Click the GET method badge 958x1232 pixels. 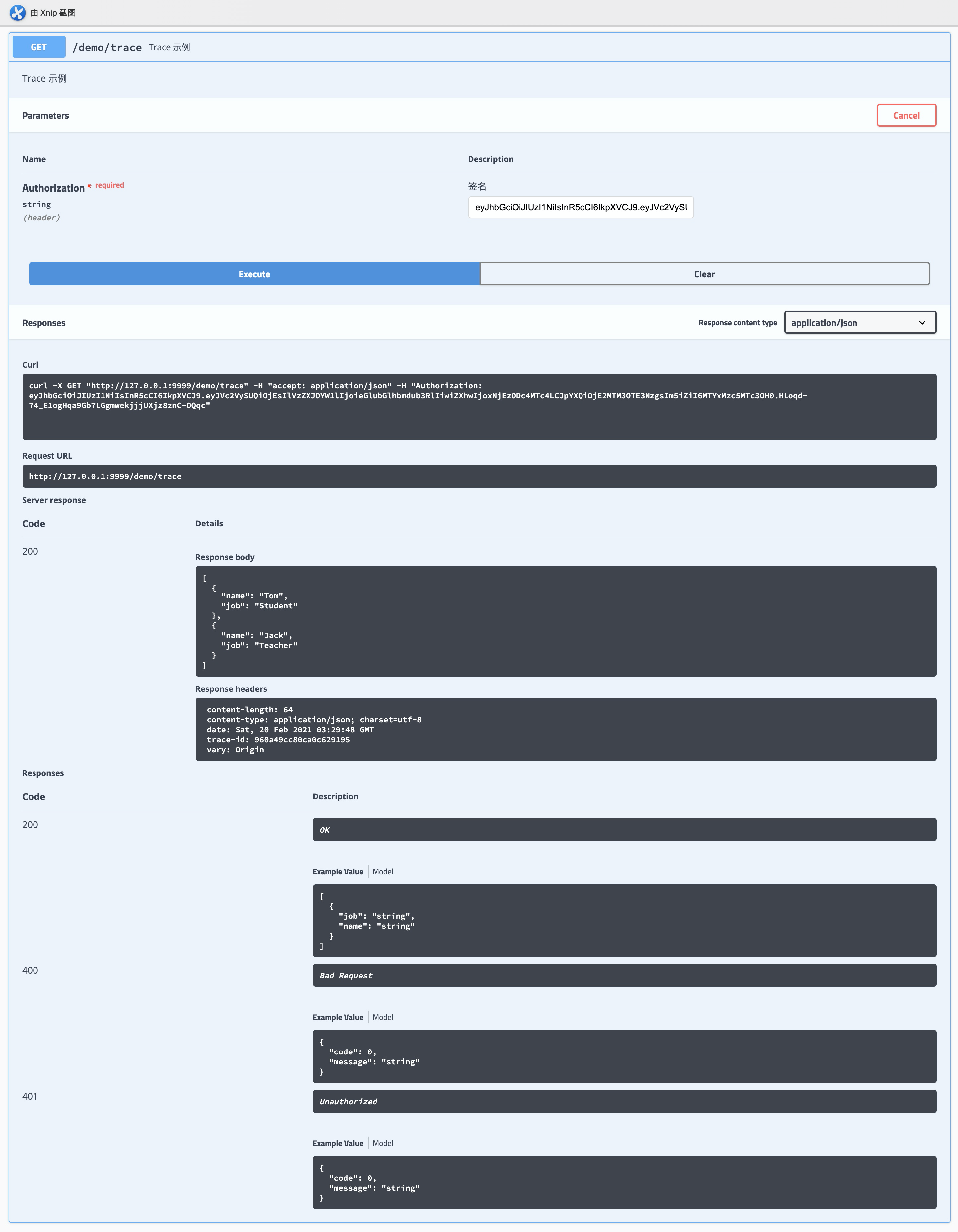(x=39, y=47)
